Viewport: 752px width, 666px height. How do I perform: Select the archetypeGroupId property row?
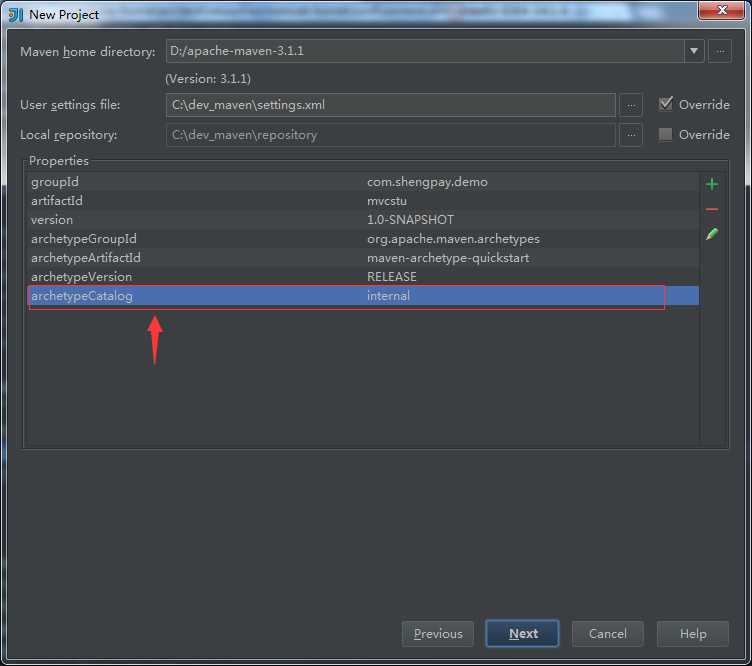363,239
